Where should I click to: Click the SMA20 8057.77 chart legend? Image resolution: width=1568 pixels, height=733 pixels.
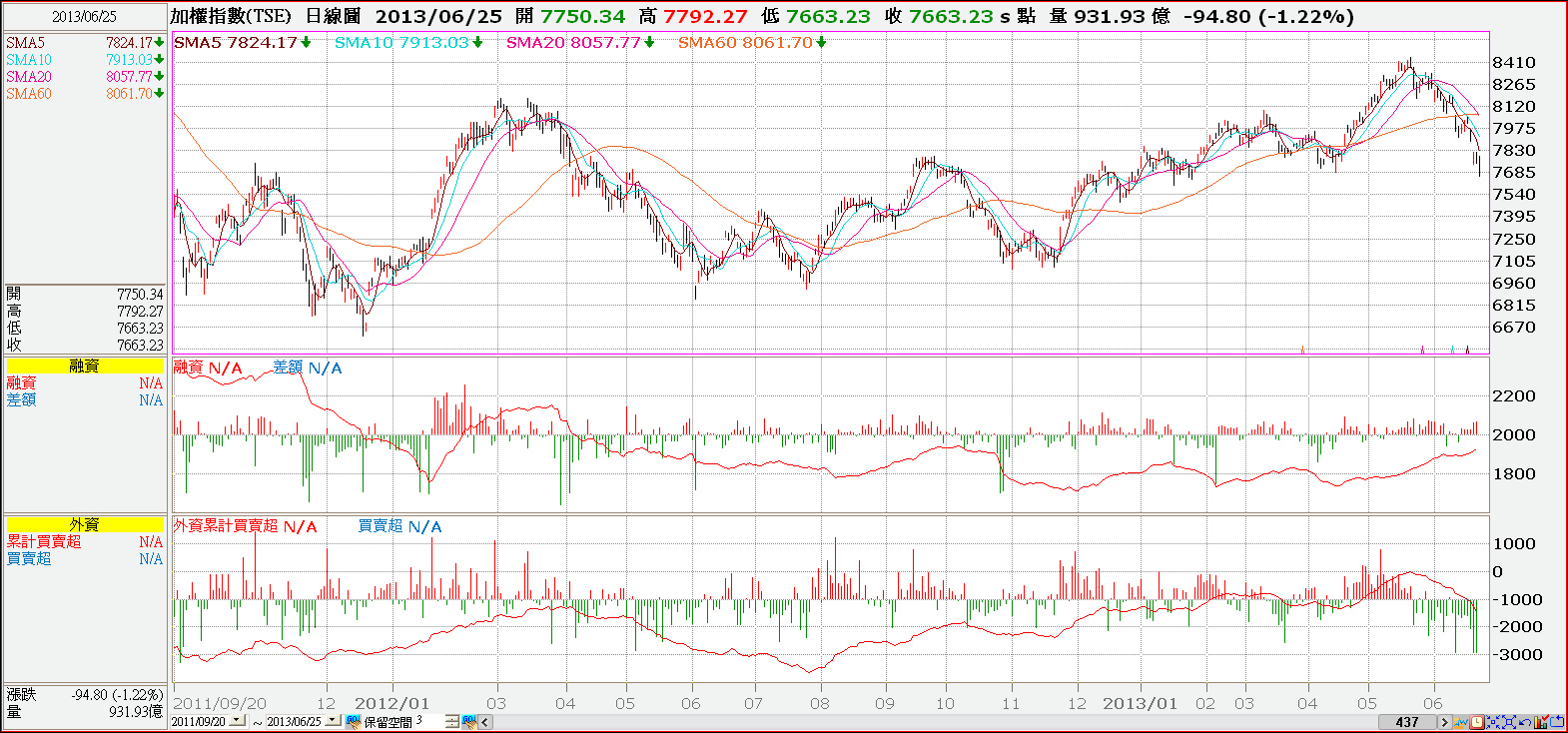click(581, 42)
